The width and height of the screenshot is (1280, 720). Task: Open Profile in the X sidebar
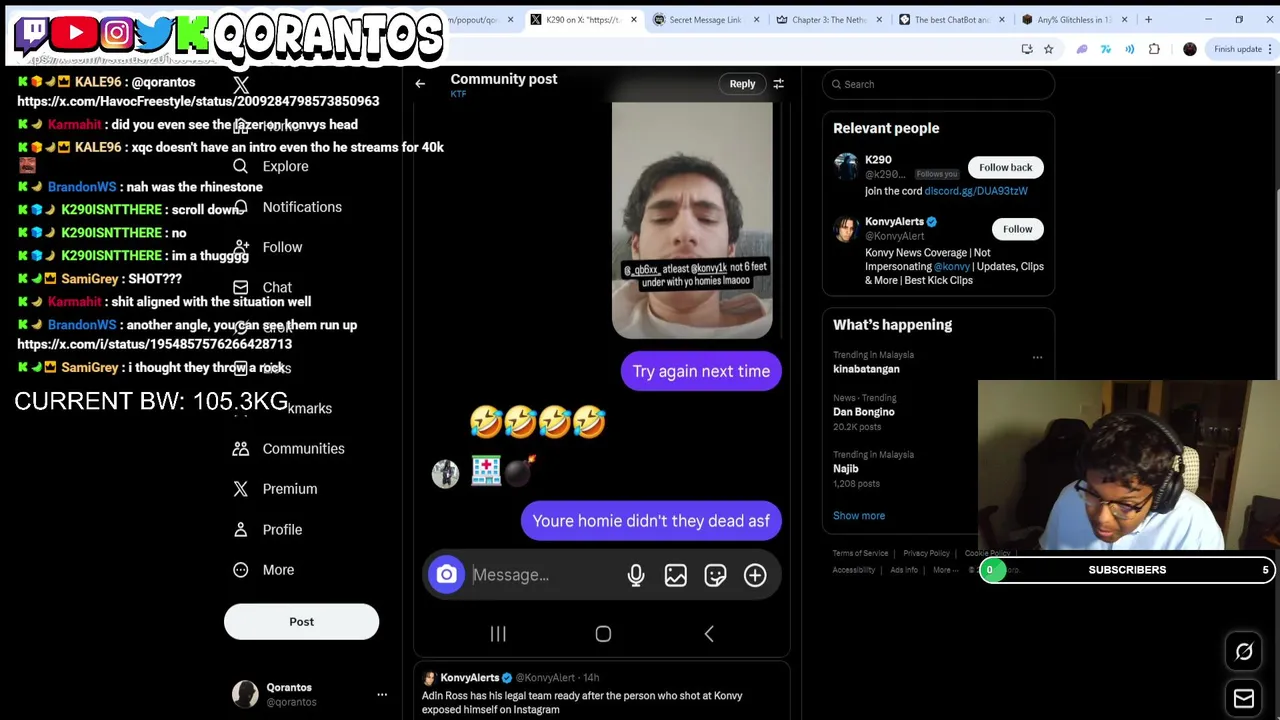[x=267, y=530]
